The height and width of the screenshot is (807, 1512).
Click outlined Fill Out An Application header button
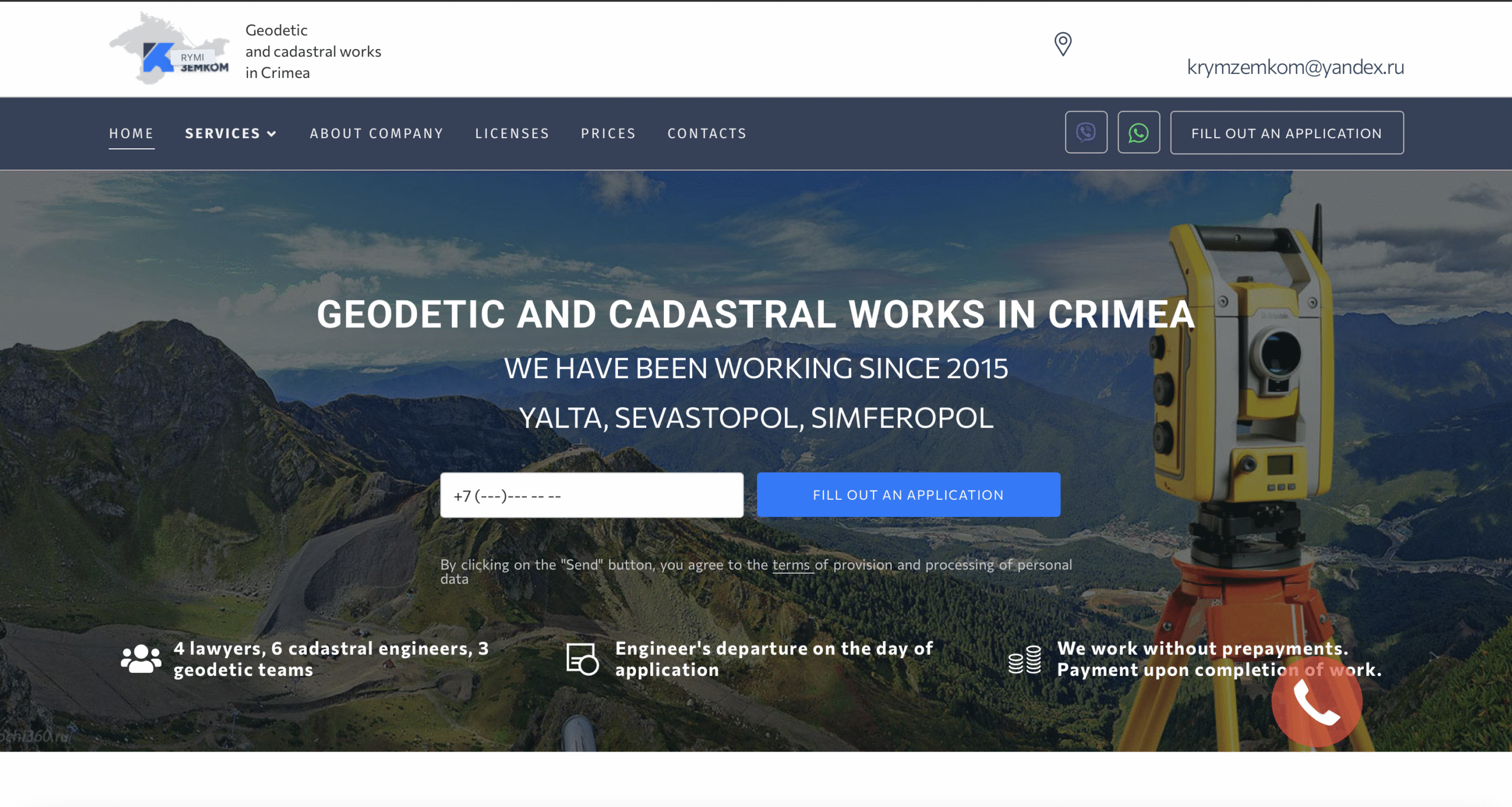(1286, 133)
